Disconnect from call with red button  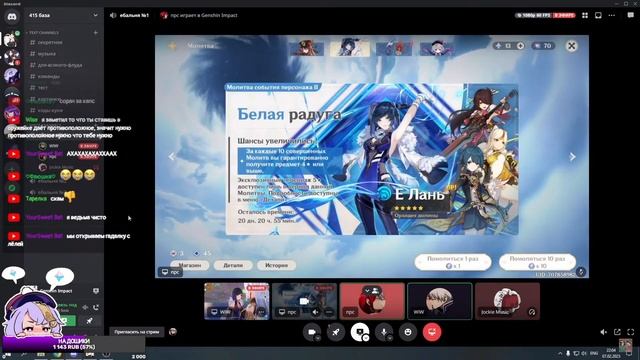tap(432, 332)
